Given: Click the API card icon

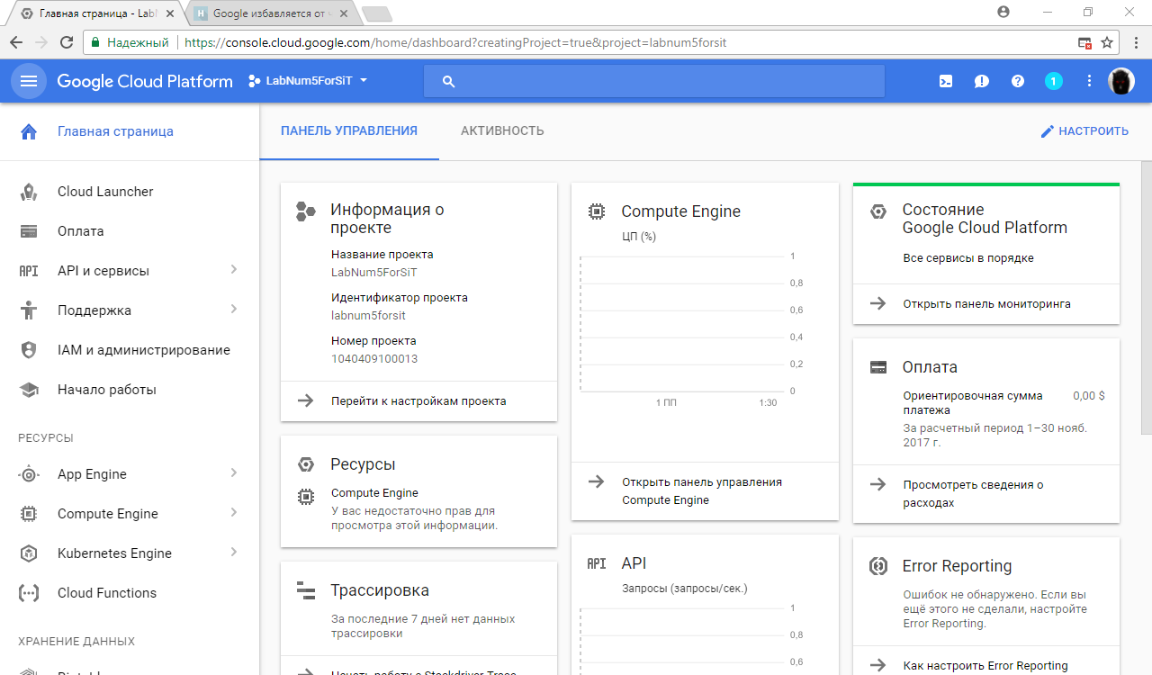Looking at the screenshot, I should (597, 563).
